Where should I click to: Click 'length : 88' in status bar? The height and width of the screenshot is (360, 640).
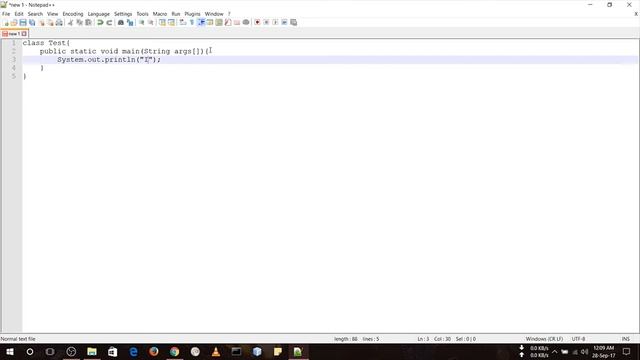[346, 339]
